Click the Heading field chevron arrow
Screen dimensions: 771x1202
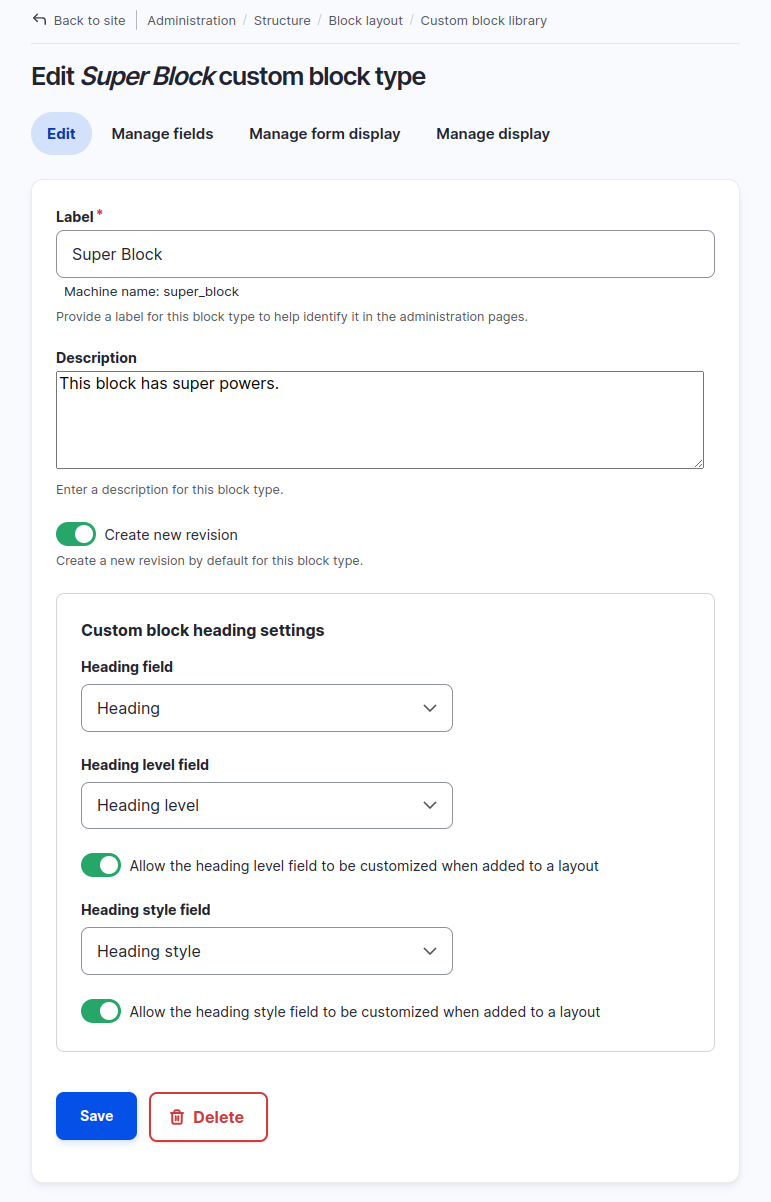click(x=430, y=708)
